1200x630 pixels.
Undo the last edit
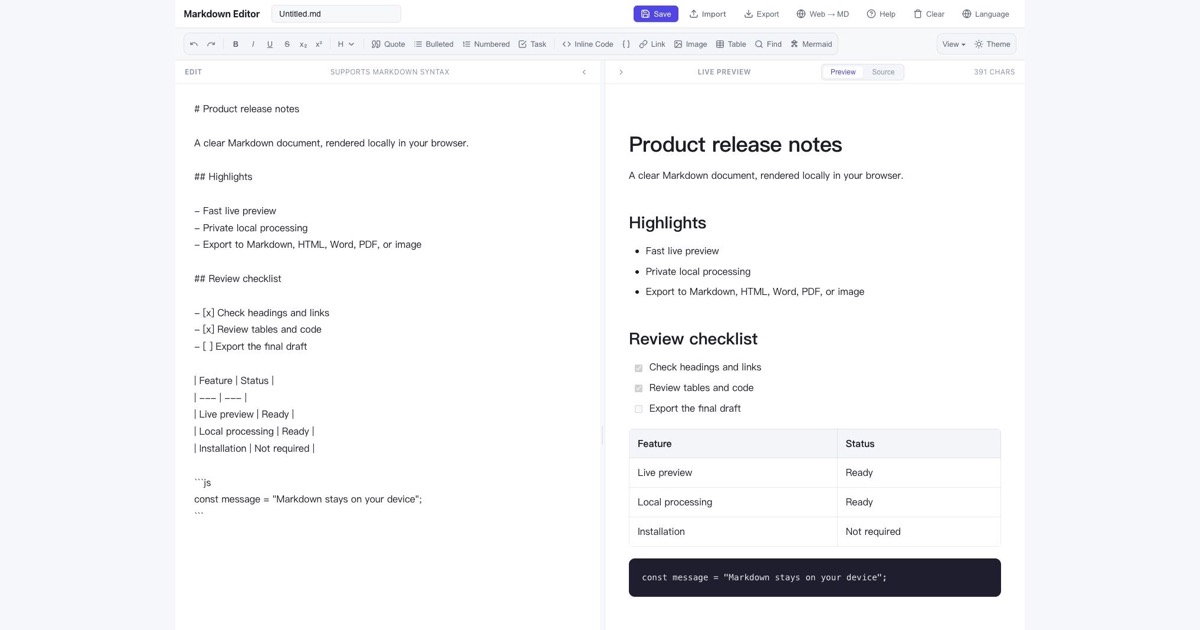(x=194, y=44)
